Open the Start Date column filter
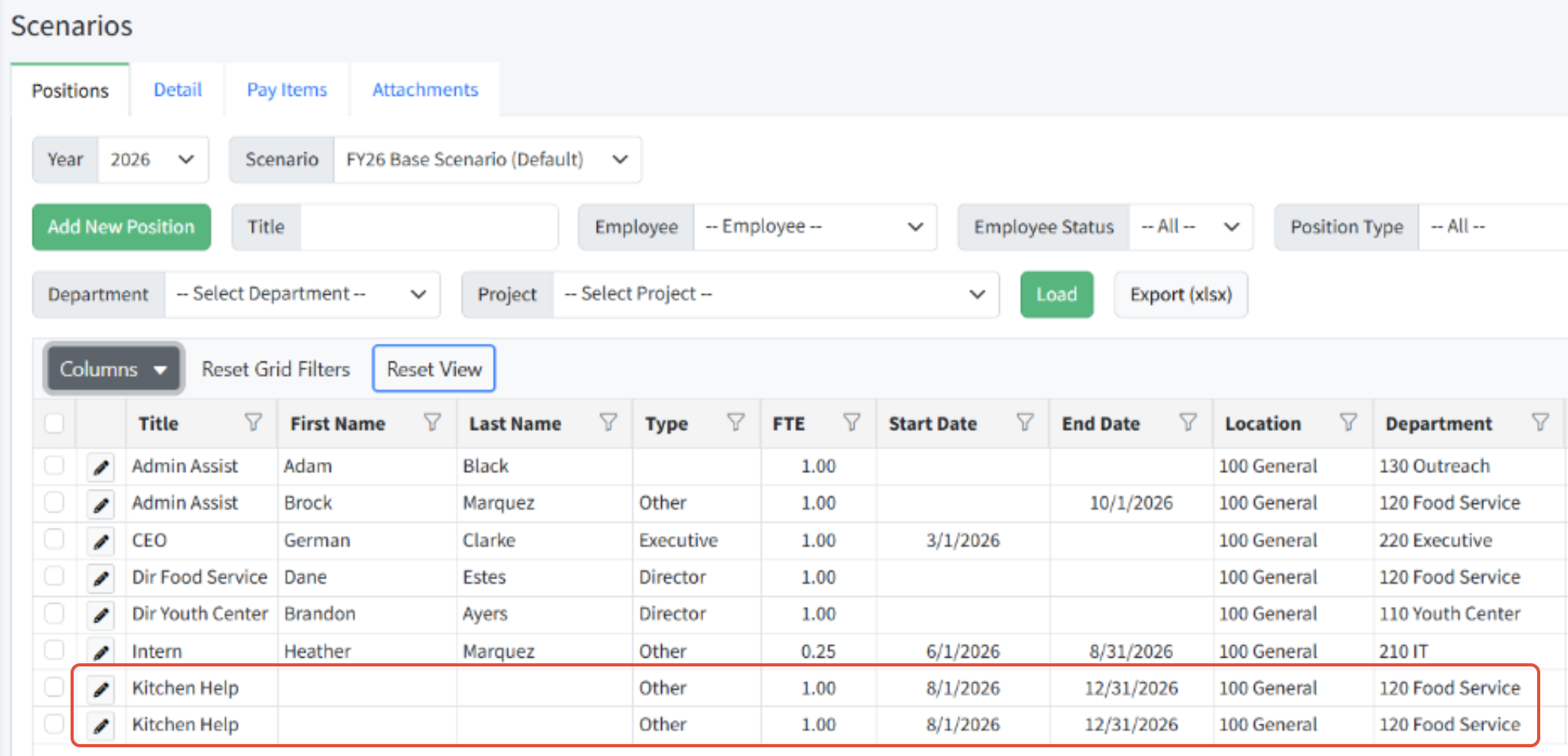This screenshot has height=756, width=1568. coord(1026,422)
